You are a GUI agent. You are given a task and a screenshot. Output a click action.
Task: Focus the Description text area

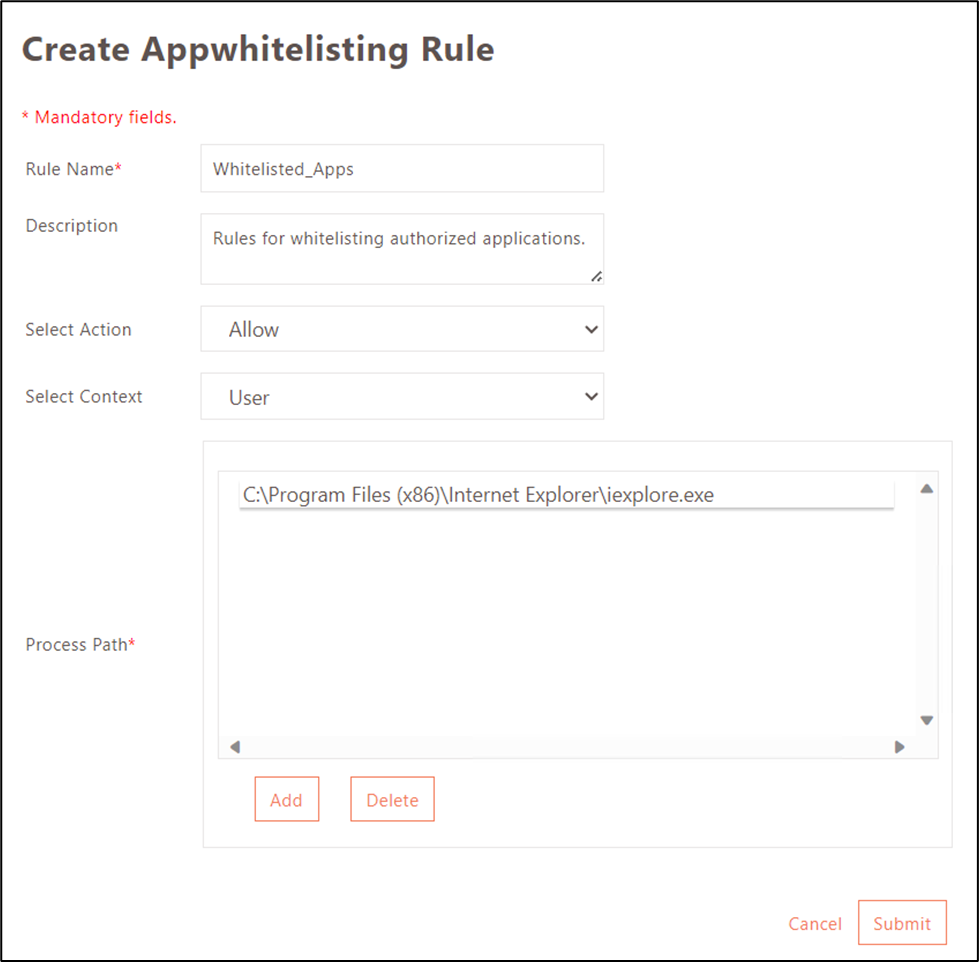coord(400,248)
